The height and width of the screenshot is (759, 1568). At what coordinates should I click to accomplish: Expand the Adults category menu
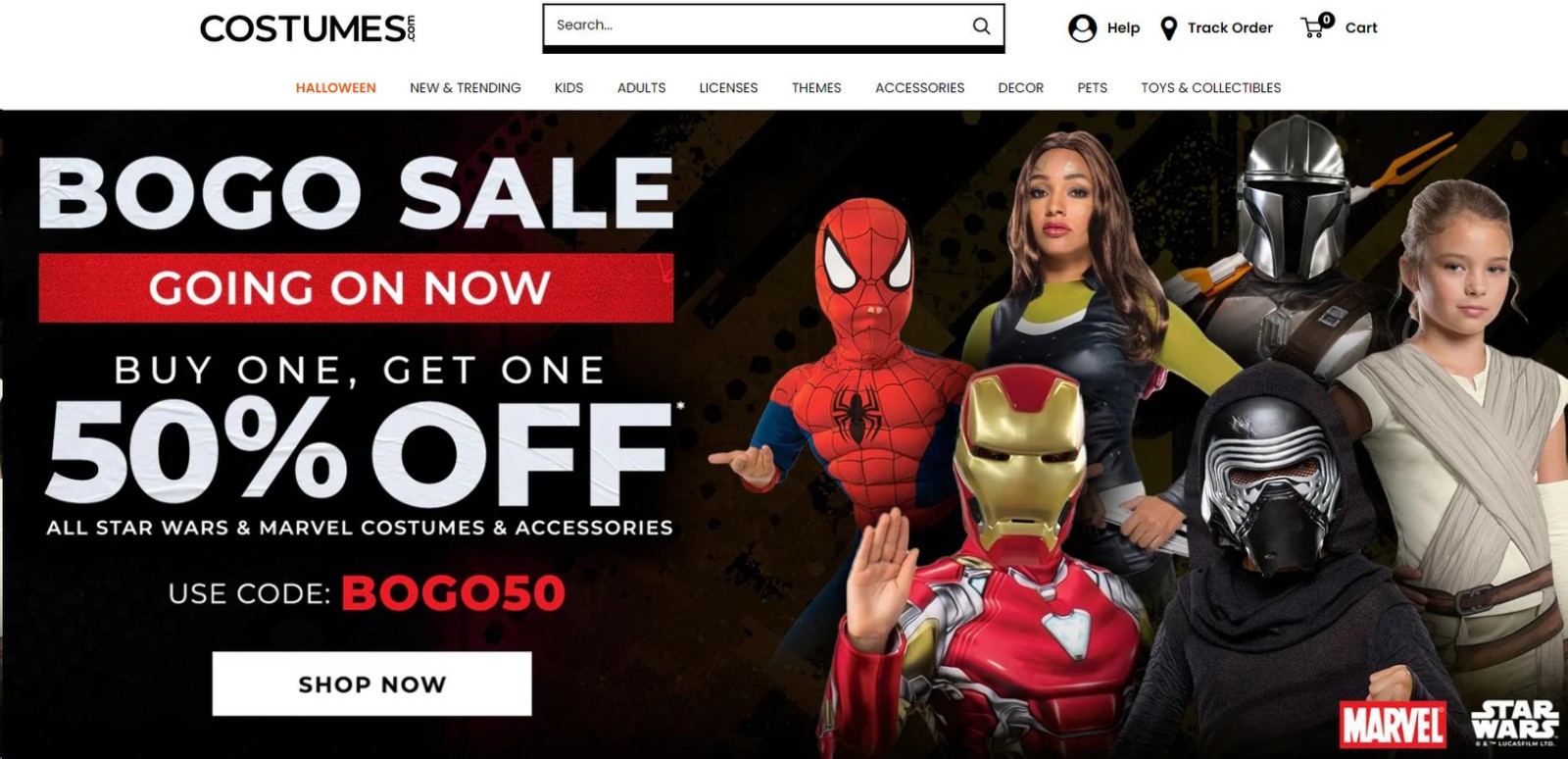coord(642,87)
